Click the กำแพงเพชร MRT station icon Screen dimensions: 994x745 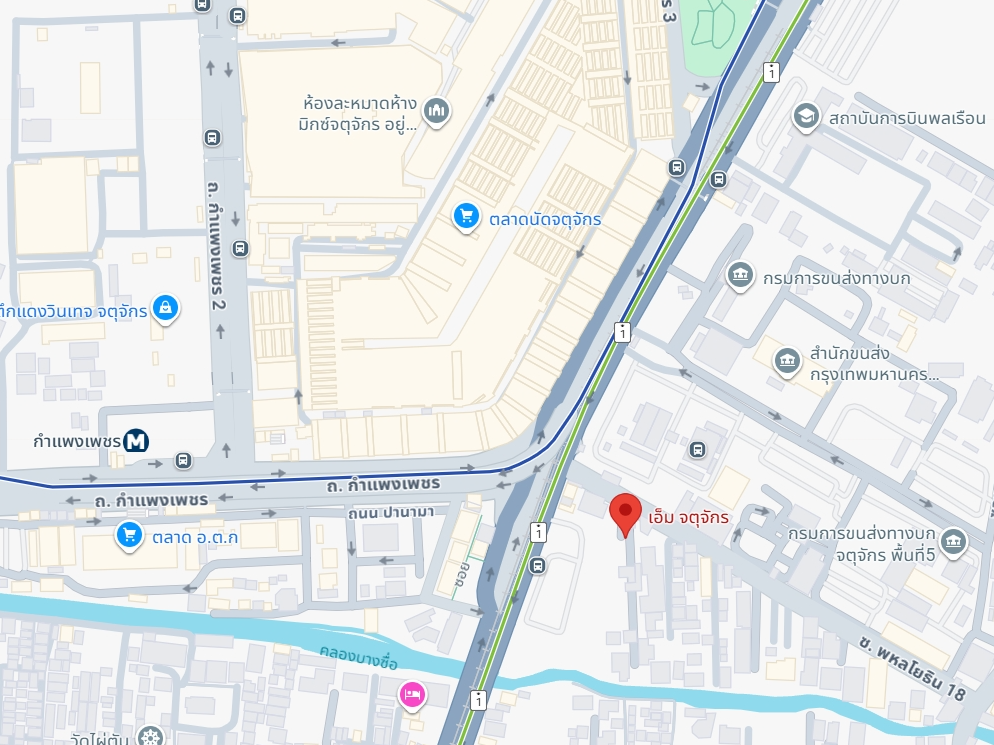pos(136,441)
